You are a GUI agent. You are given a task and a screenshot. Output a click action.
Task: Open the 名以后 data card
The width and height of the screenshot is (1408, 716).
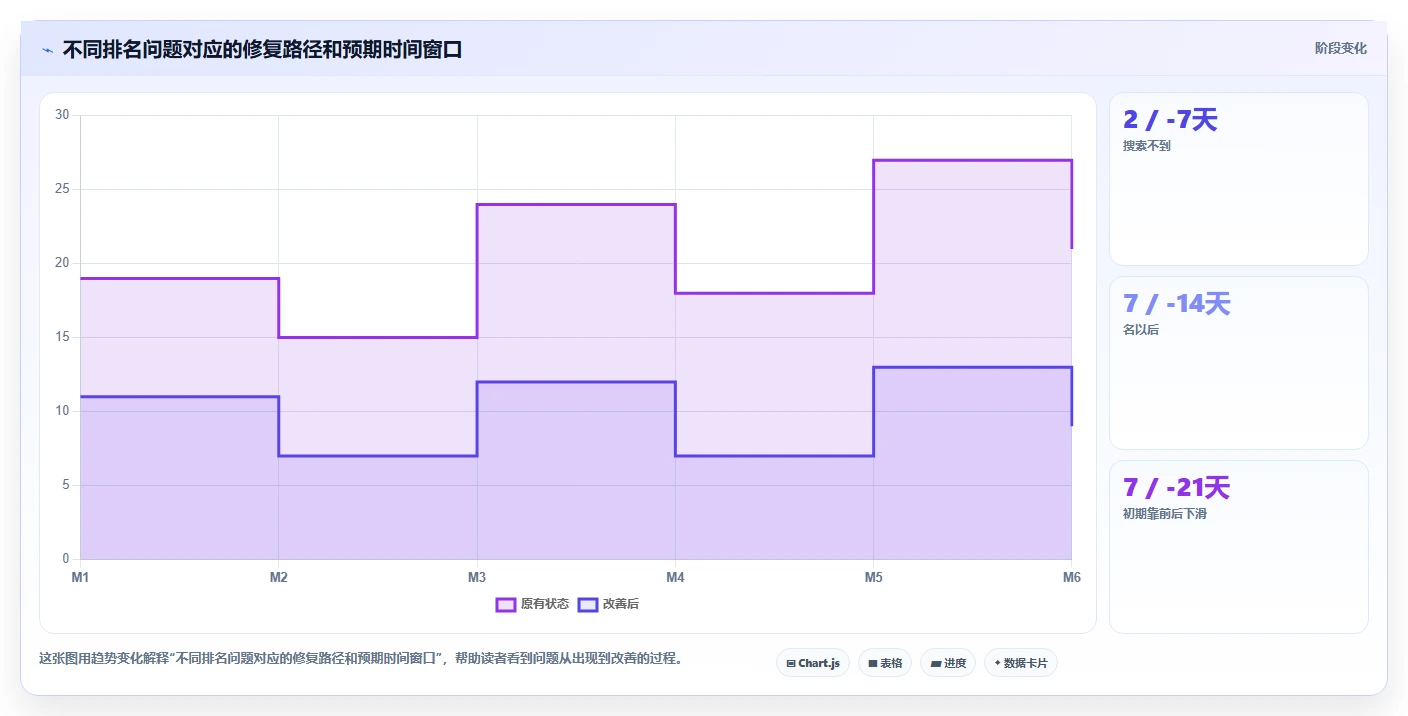[x=1239, y=363]
